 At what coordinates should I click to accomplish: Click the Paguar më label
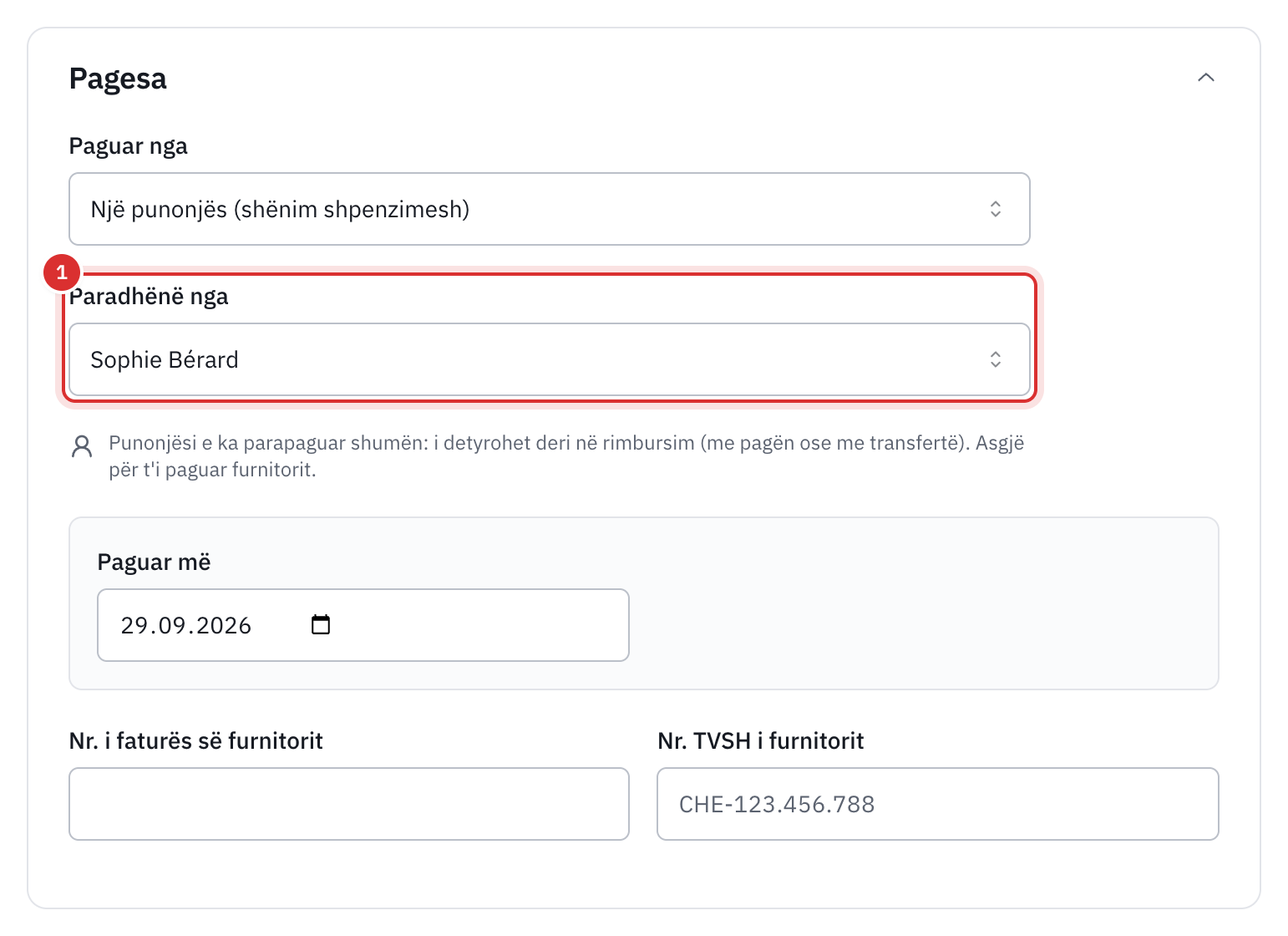(x=155, y=562)
